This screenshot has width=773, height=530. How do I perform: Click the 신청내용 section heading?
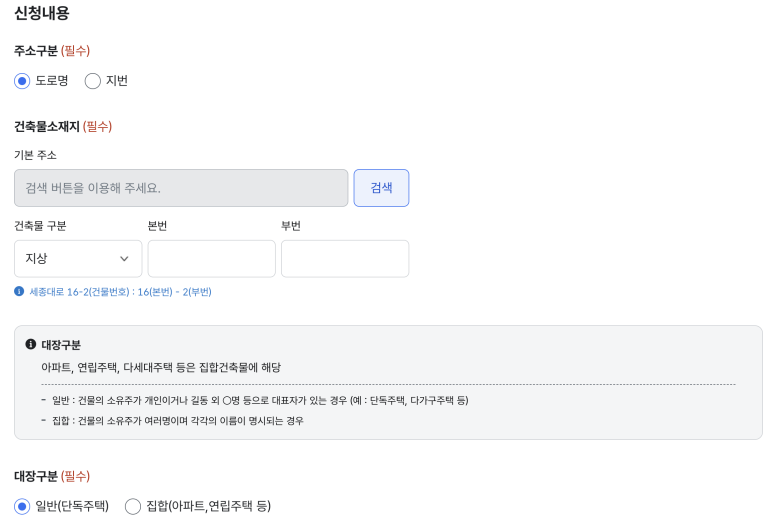(x=42, y=12)
